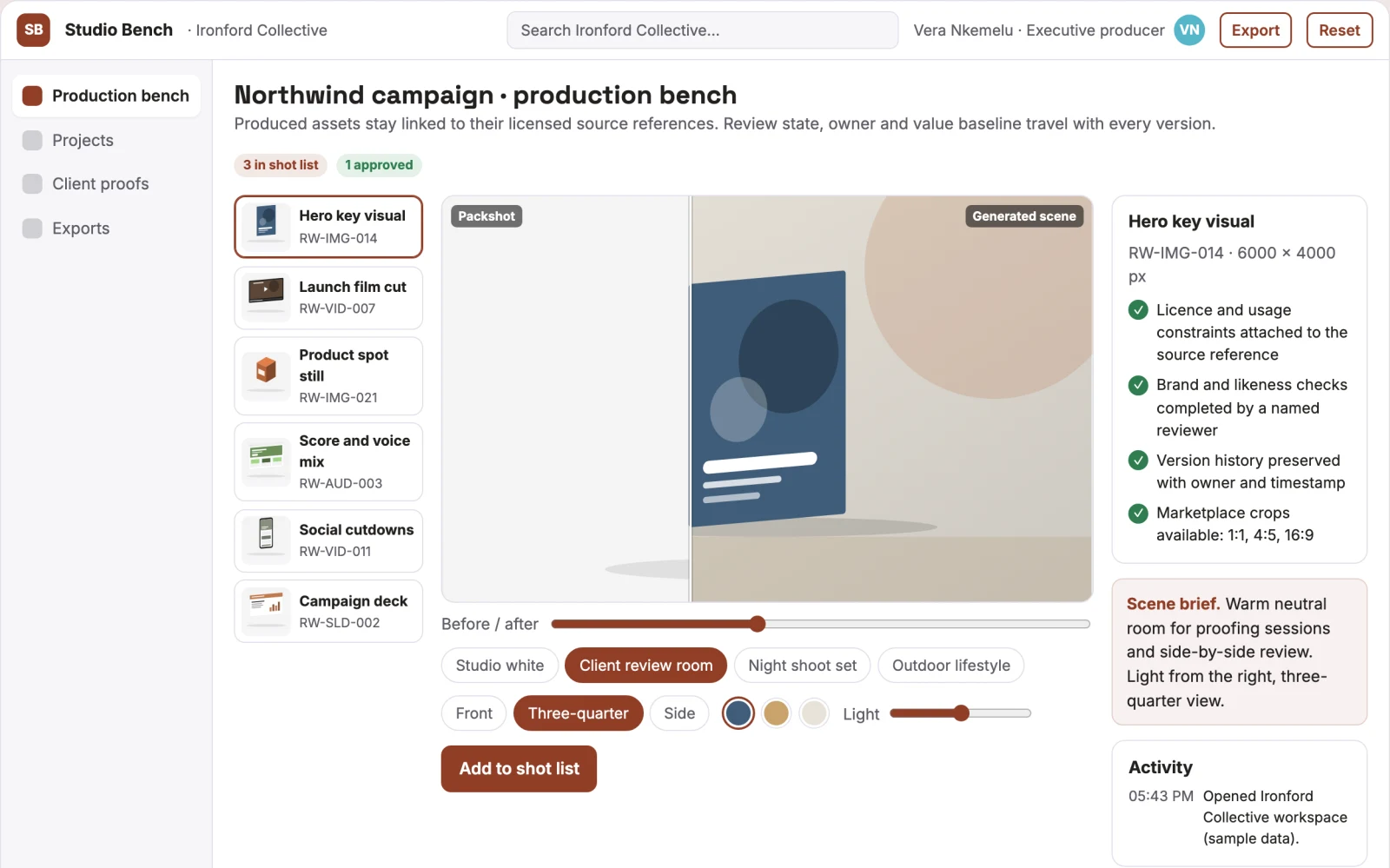The width and height of the screenshot is (1390, 868).
Task: Click the SB Studio Bench logo icon
Action: click(33, 30)
